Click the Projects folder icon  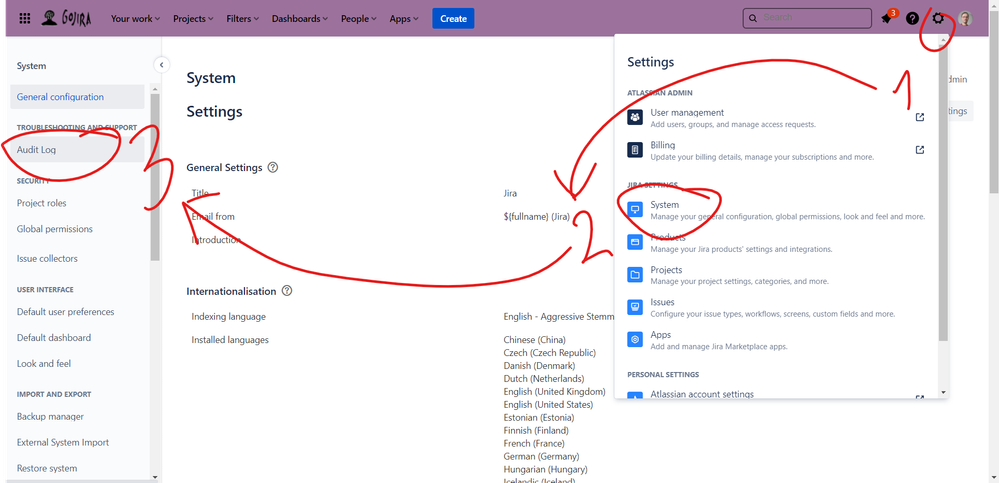[635, 275]
